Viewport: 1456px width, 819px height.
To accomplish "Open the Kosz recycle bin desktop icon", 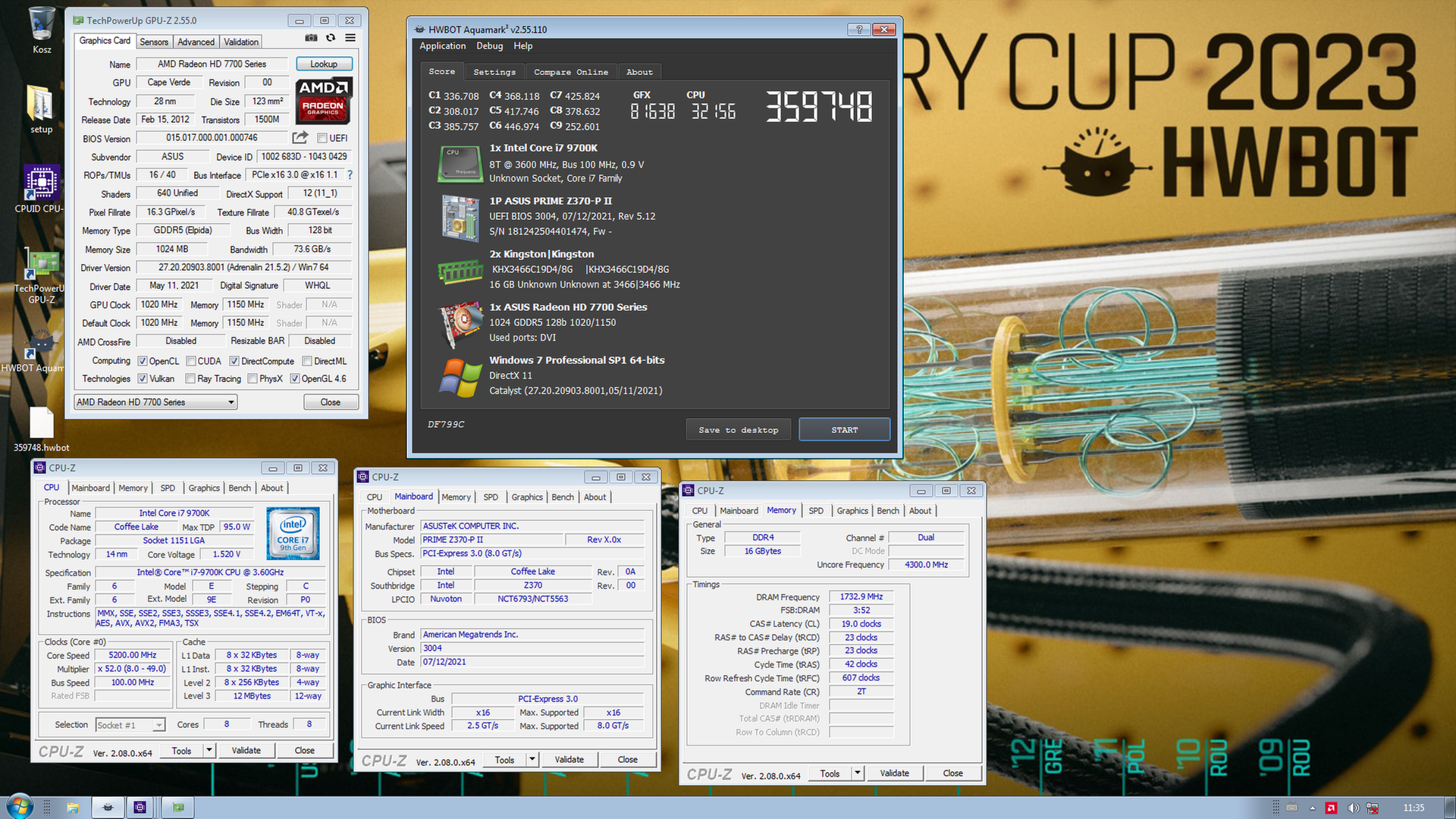I will [x=42, y=30].
